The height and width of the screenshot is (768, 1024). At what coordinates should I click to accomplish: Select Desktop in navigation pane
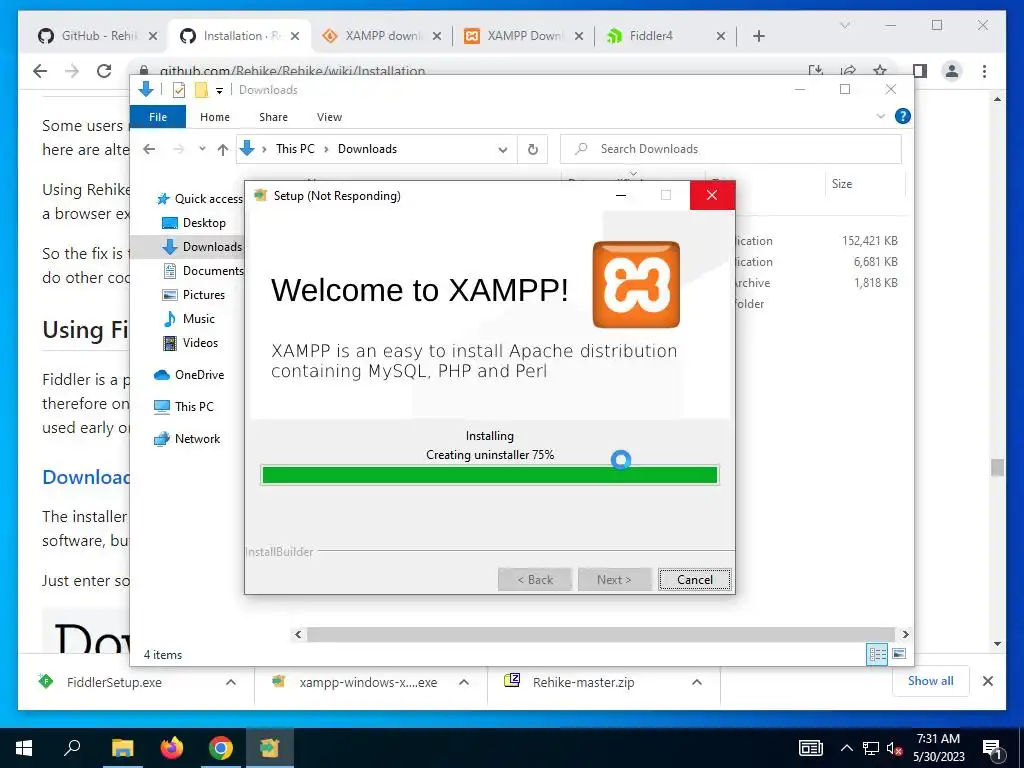194,223
